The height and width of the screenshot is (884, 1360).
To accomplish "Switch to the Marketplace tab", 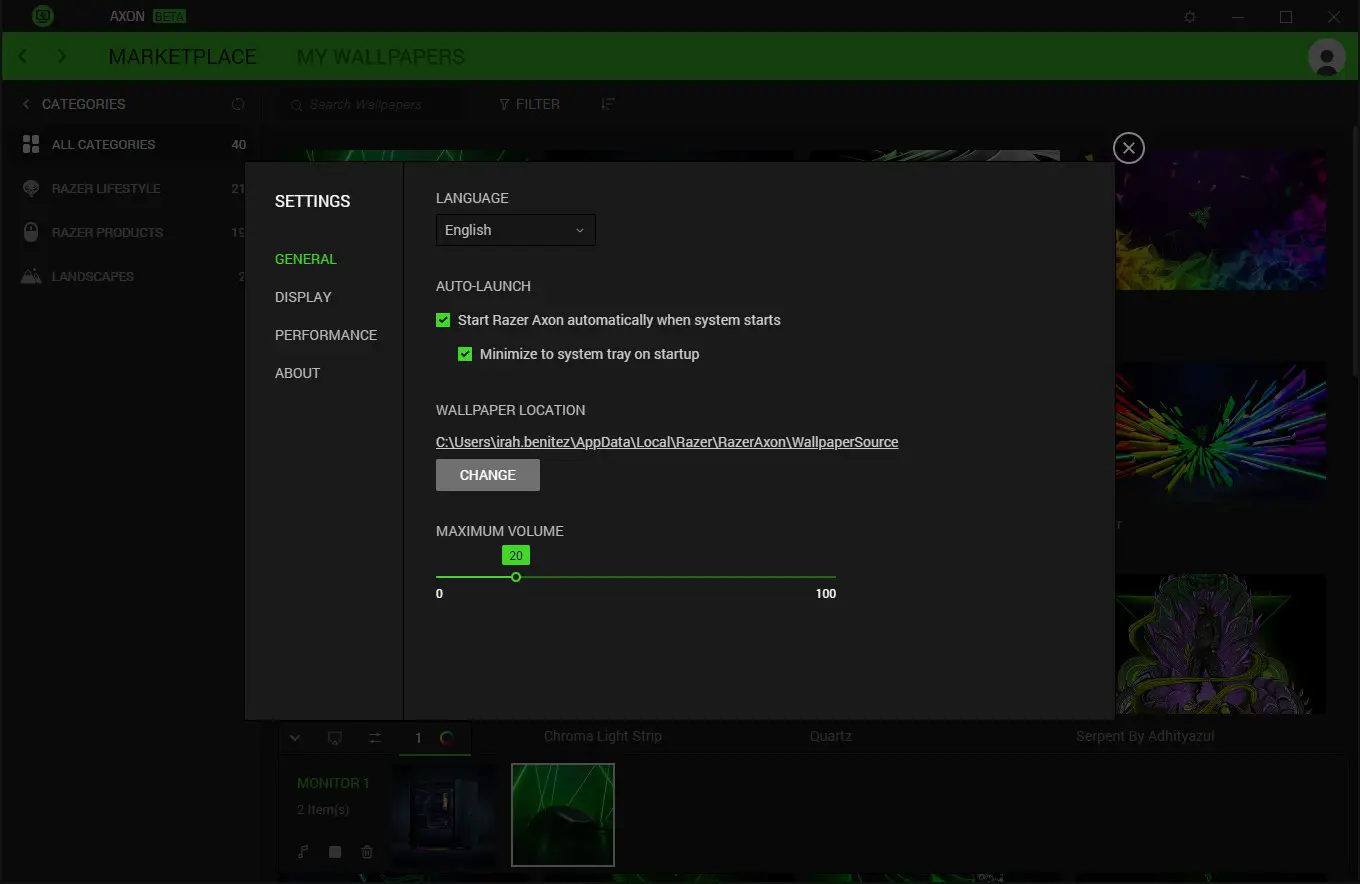I will point(182,57).
